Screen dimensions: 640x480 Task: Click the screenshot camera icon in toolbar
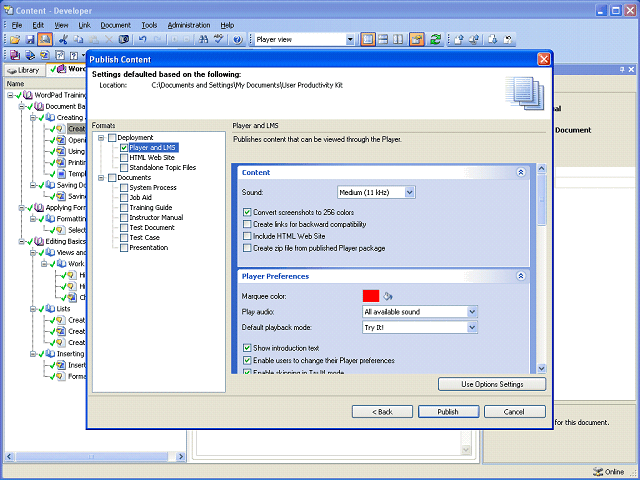124,40
